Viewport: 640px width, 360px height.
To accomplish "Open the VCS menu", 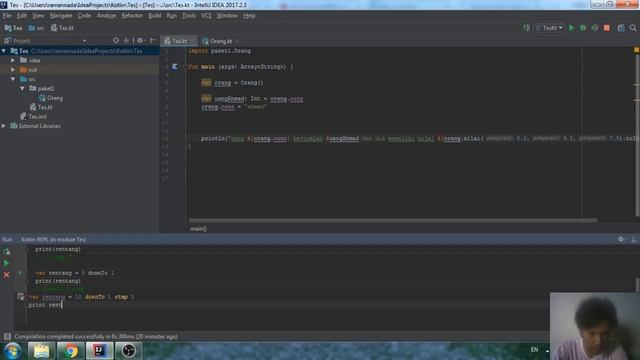I will point(206,16).
